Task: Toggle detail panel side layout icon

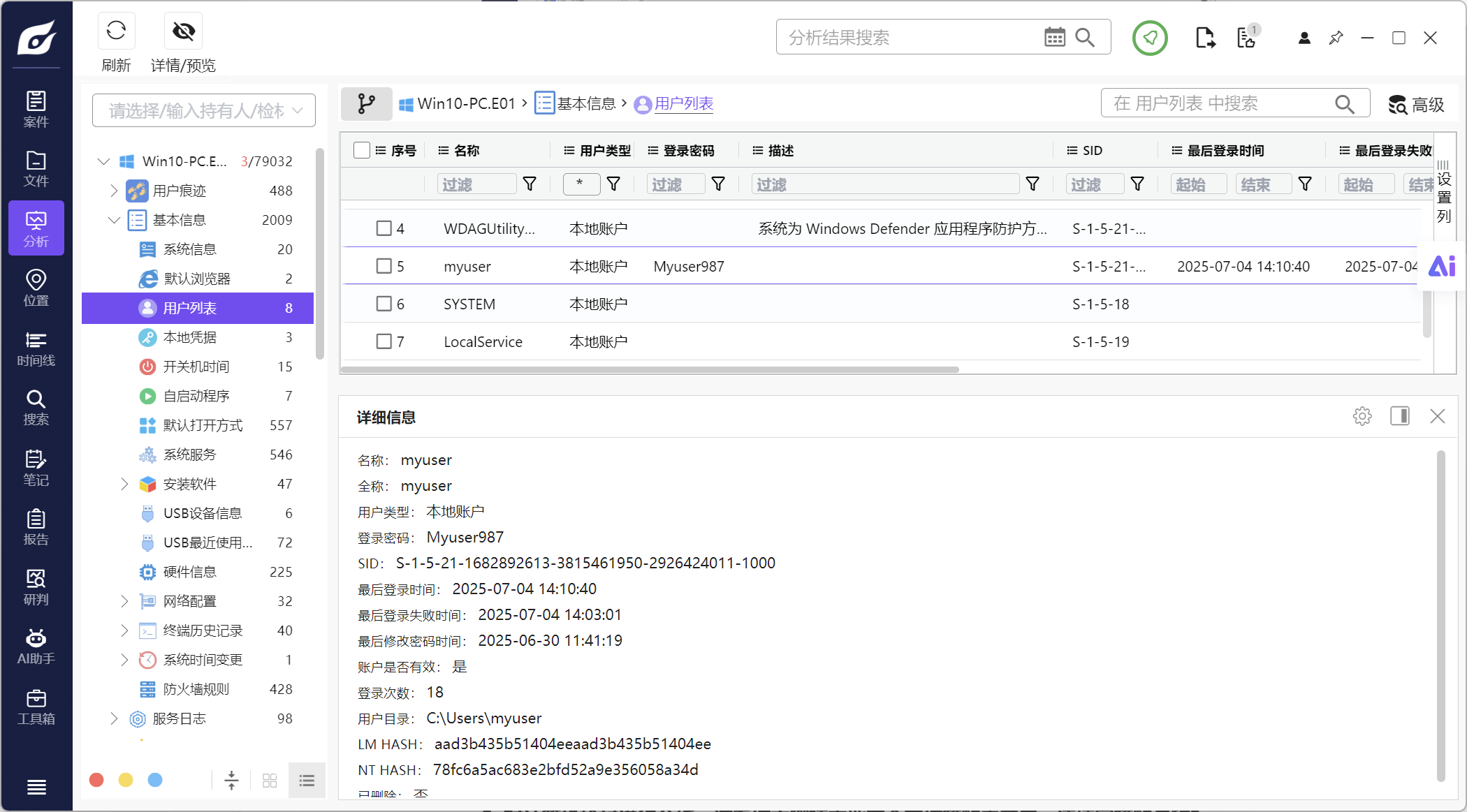Action: pyautogui.click(x=1400, y=416)
